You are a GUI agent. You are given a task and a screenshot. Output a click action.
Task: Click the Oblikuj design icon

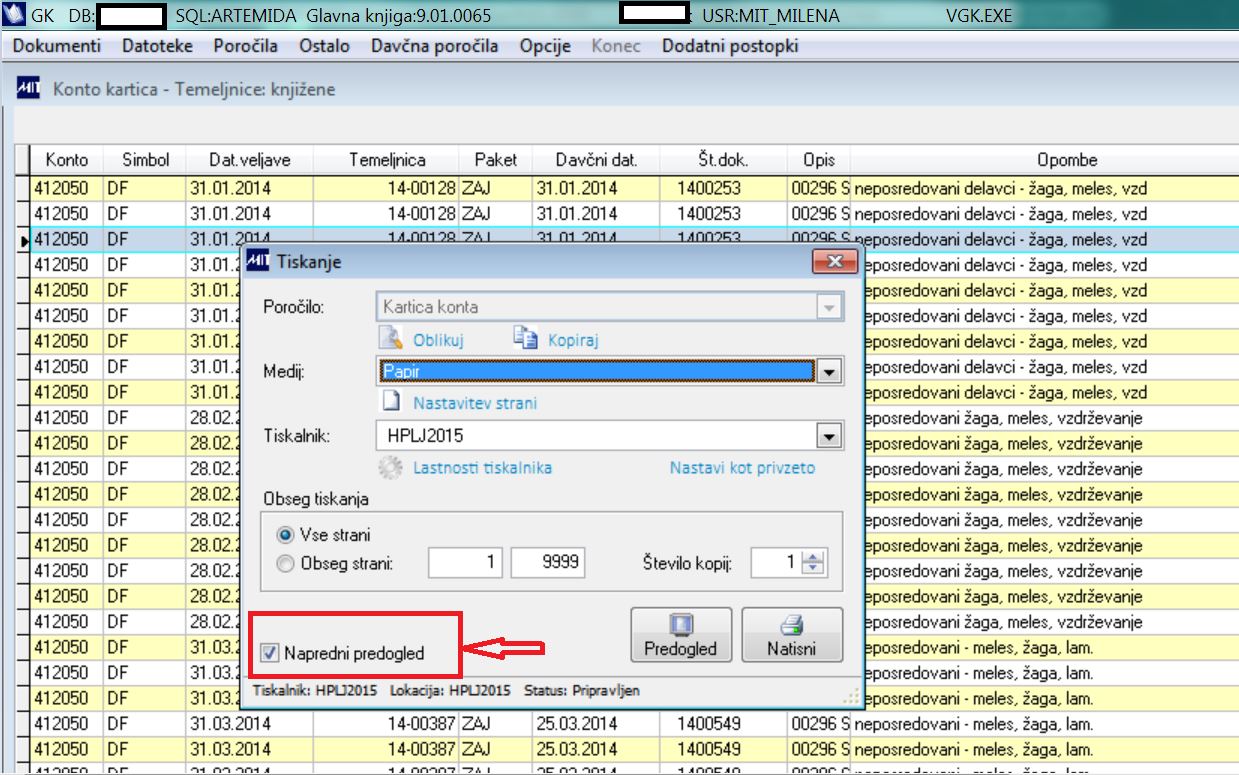(392, 339)
